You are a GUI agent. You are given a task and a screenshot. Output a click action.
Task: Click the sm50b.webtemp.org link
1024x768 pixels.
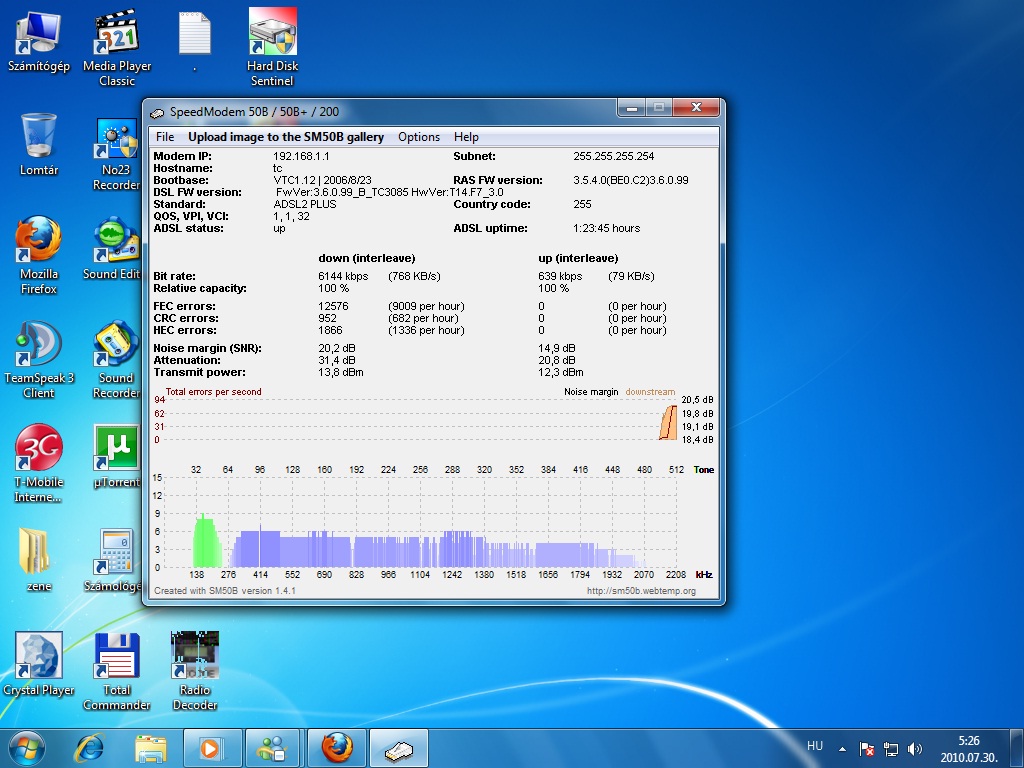tap(641, 590)
